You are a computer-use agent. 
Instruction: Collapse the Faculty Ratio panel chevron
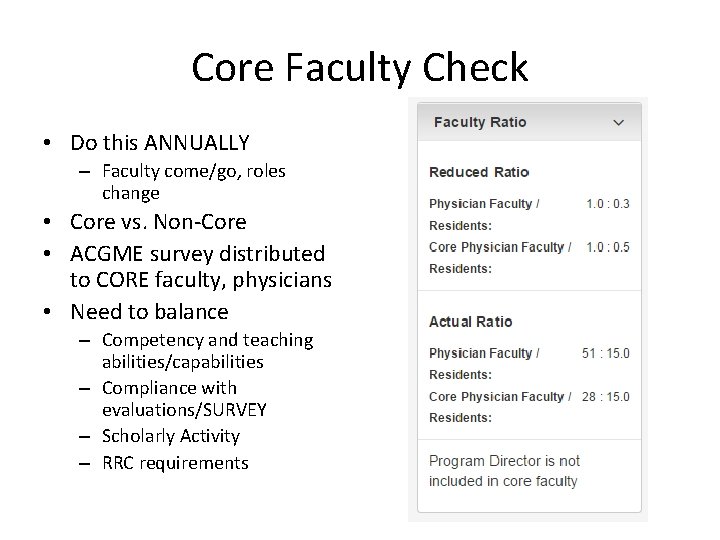tap(618, 123)
